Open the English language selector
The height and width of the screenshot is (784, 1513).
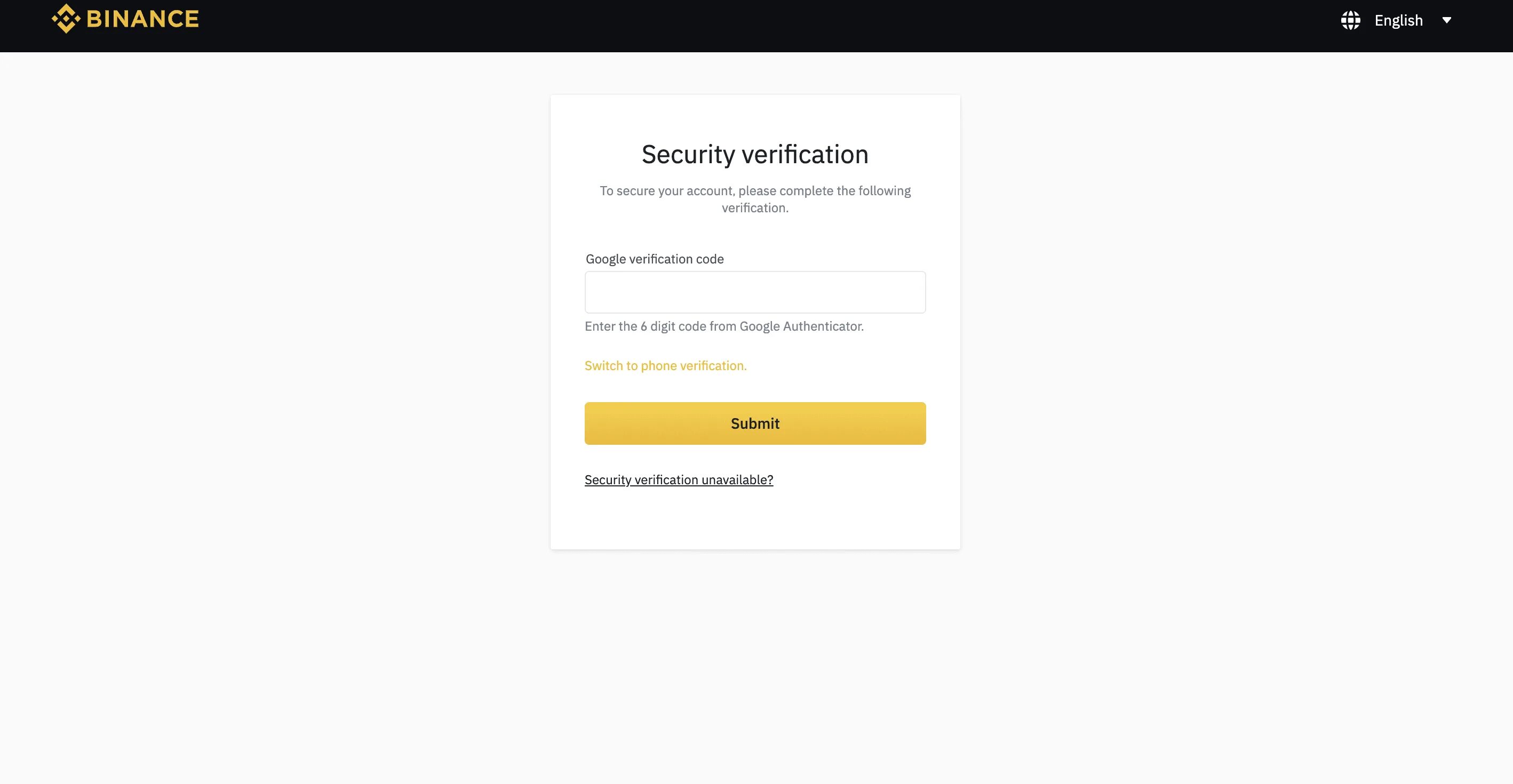click(x=1398, y=21)
